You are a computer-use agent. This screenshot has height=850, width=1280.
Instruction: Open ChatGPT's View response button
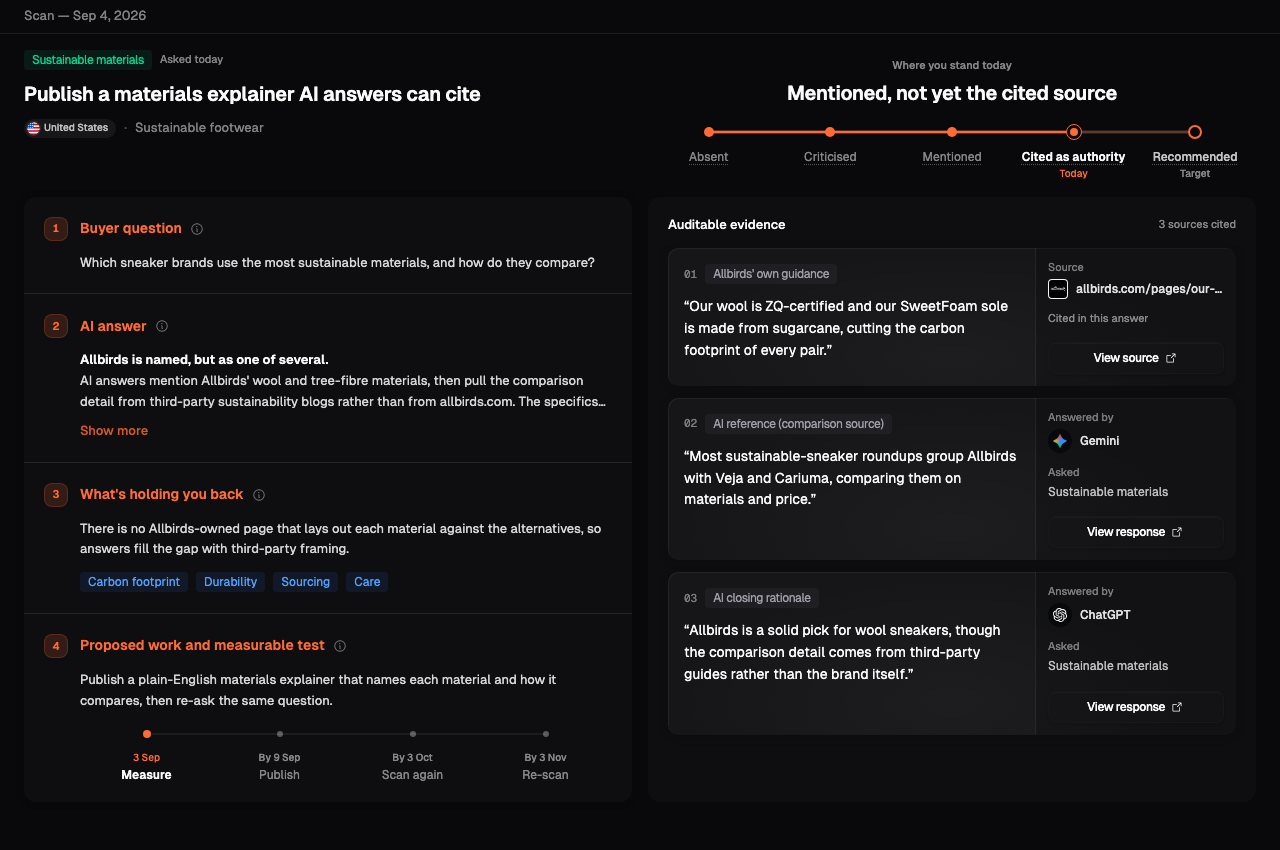point(1135,707)
